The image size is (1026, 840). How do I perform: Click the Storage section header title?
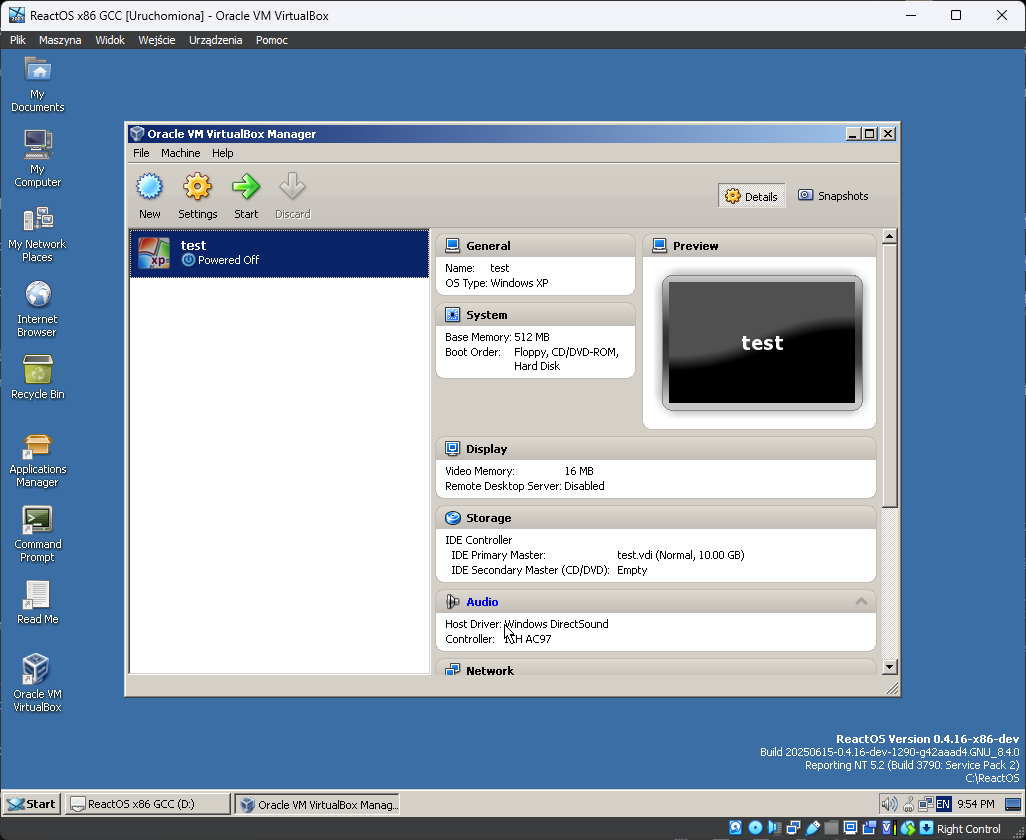(x=489, y=518)
